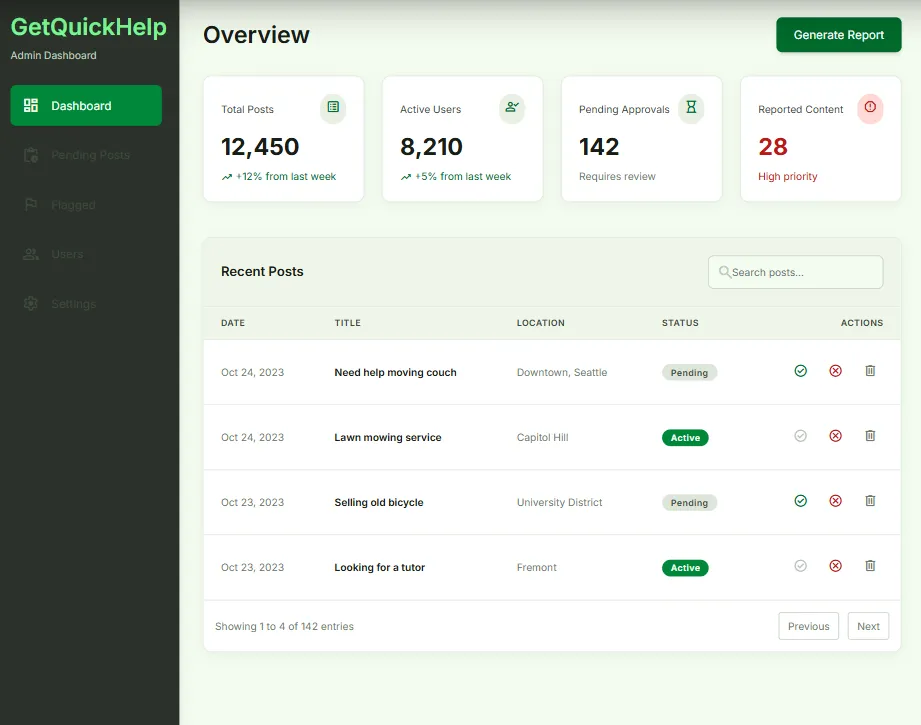
Task: Click the TITLE column header
Action: click(348, 323)
